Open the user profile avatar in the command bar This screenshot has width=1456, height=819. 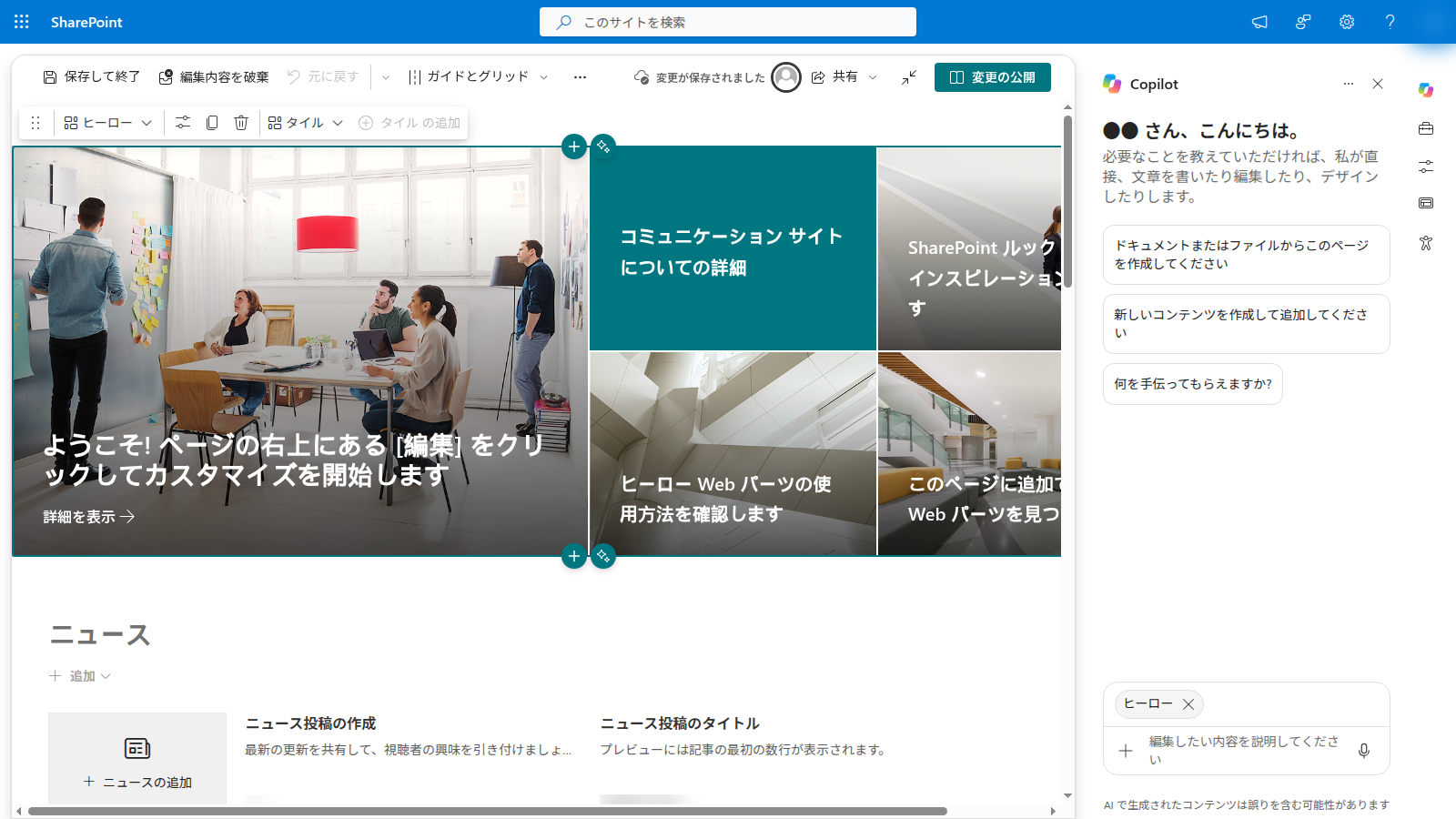pyautogui.click(x=786, y=77)
